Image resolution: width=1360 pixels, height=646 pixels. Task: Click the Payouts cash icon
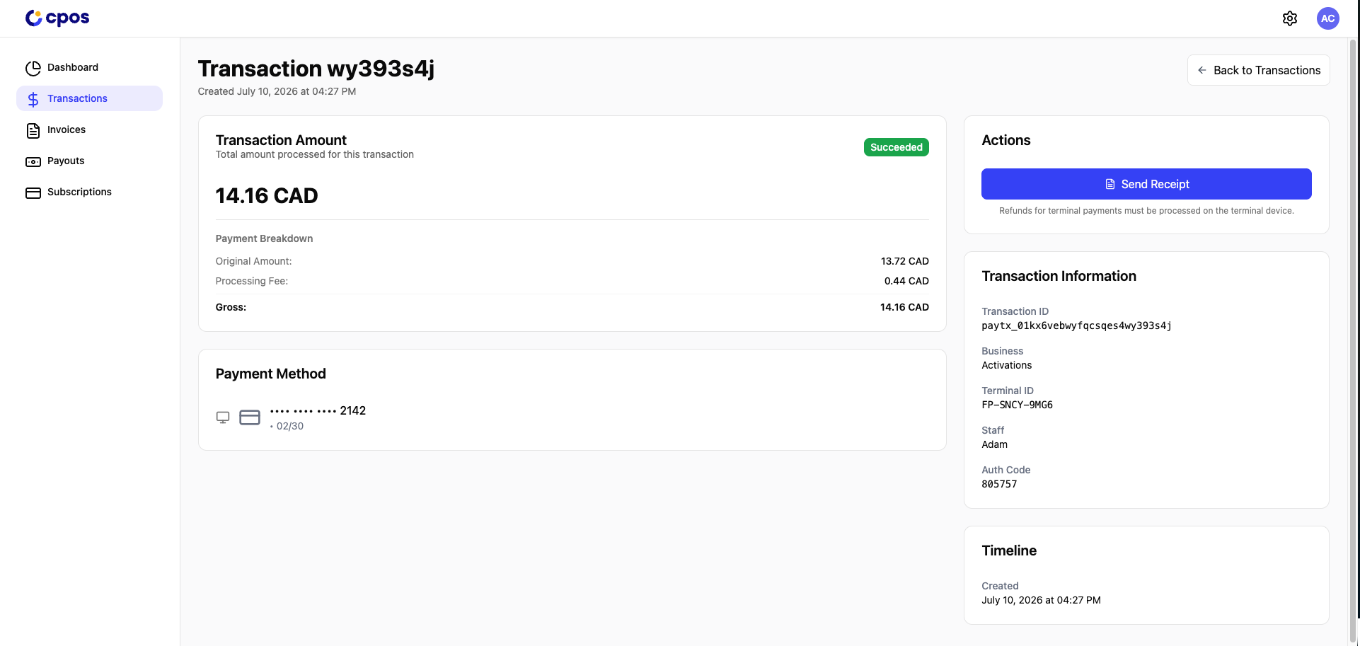point(33,161)
